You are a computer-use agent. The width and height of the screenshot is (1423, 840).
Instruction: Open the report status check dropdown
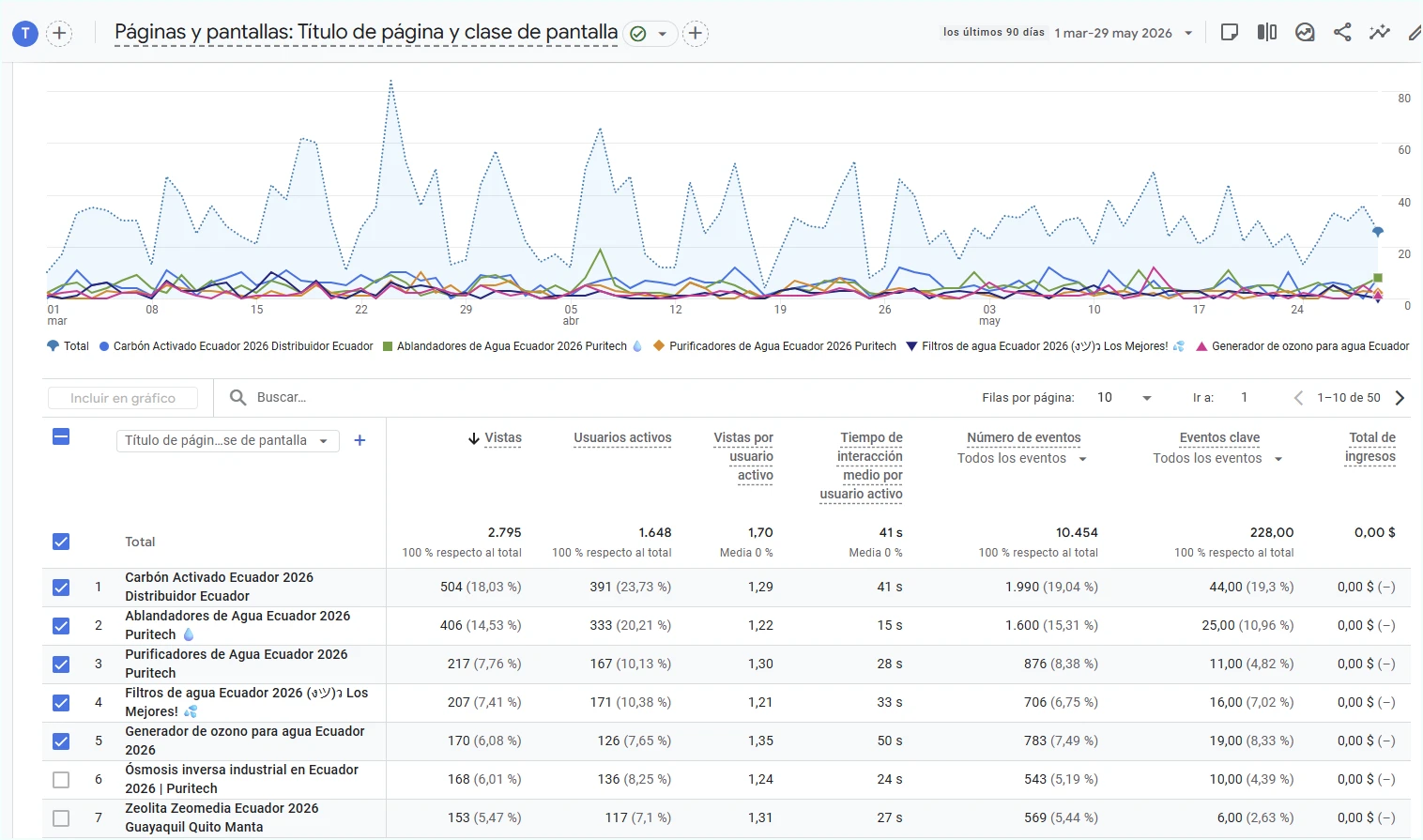click(650, 34)
